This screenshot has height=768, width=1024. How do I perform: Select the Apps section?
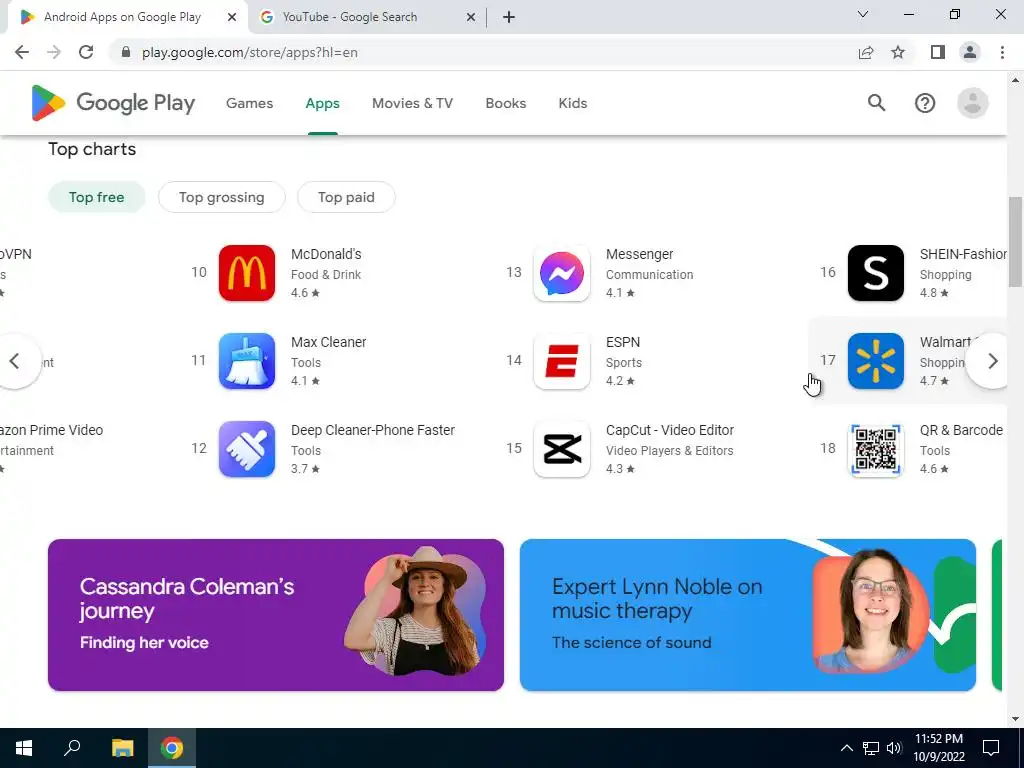pos(323,103)
